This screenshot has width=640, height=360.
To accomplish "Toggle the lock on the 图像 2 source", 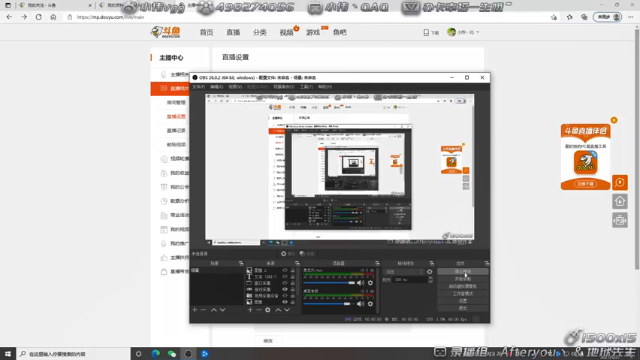I will pos(292,270).
